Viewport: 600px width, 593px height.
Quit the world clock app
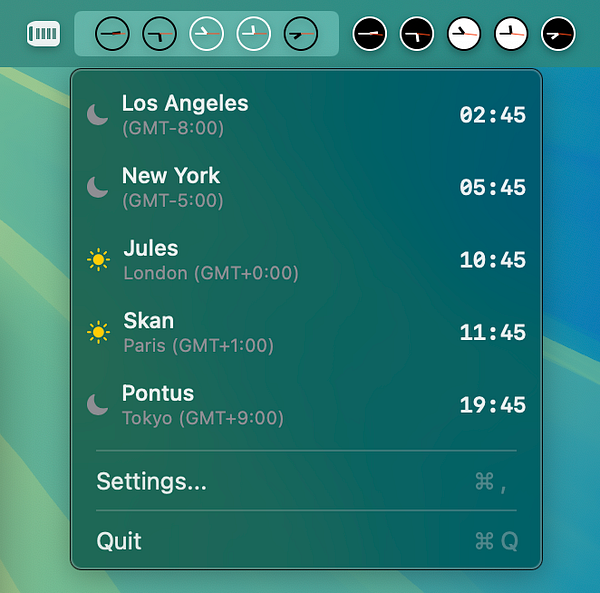point(306,541)
